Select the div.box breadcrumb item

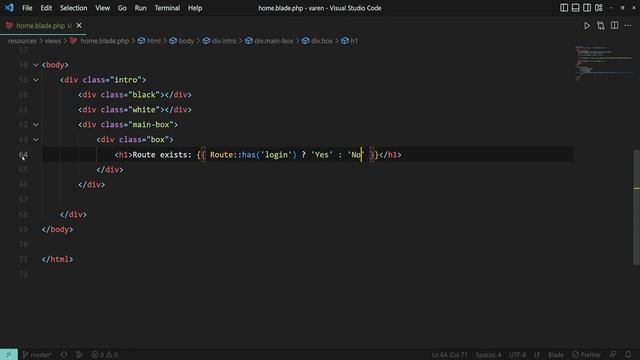[x=318, y=41]
